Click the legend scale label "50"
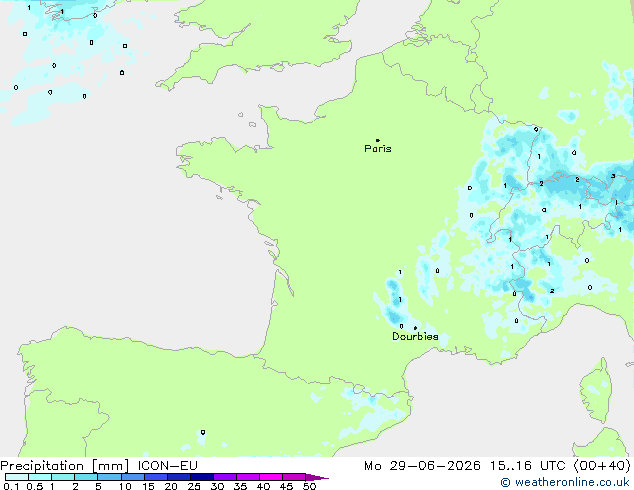 tap(309, 486)
